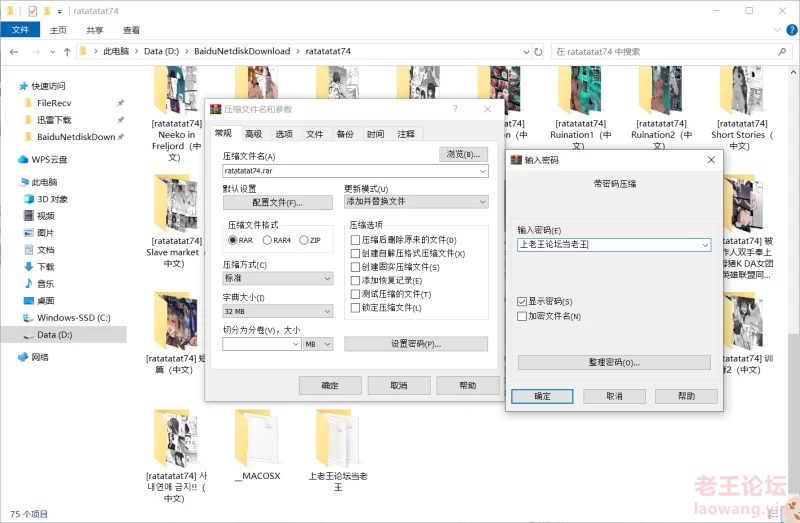The width and height of the screenshot is (800, 523).
Task: Enable 锁定压缩文件 option
Action: click(356, 308)
